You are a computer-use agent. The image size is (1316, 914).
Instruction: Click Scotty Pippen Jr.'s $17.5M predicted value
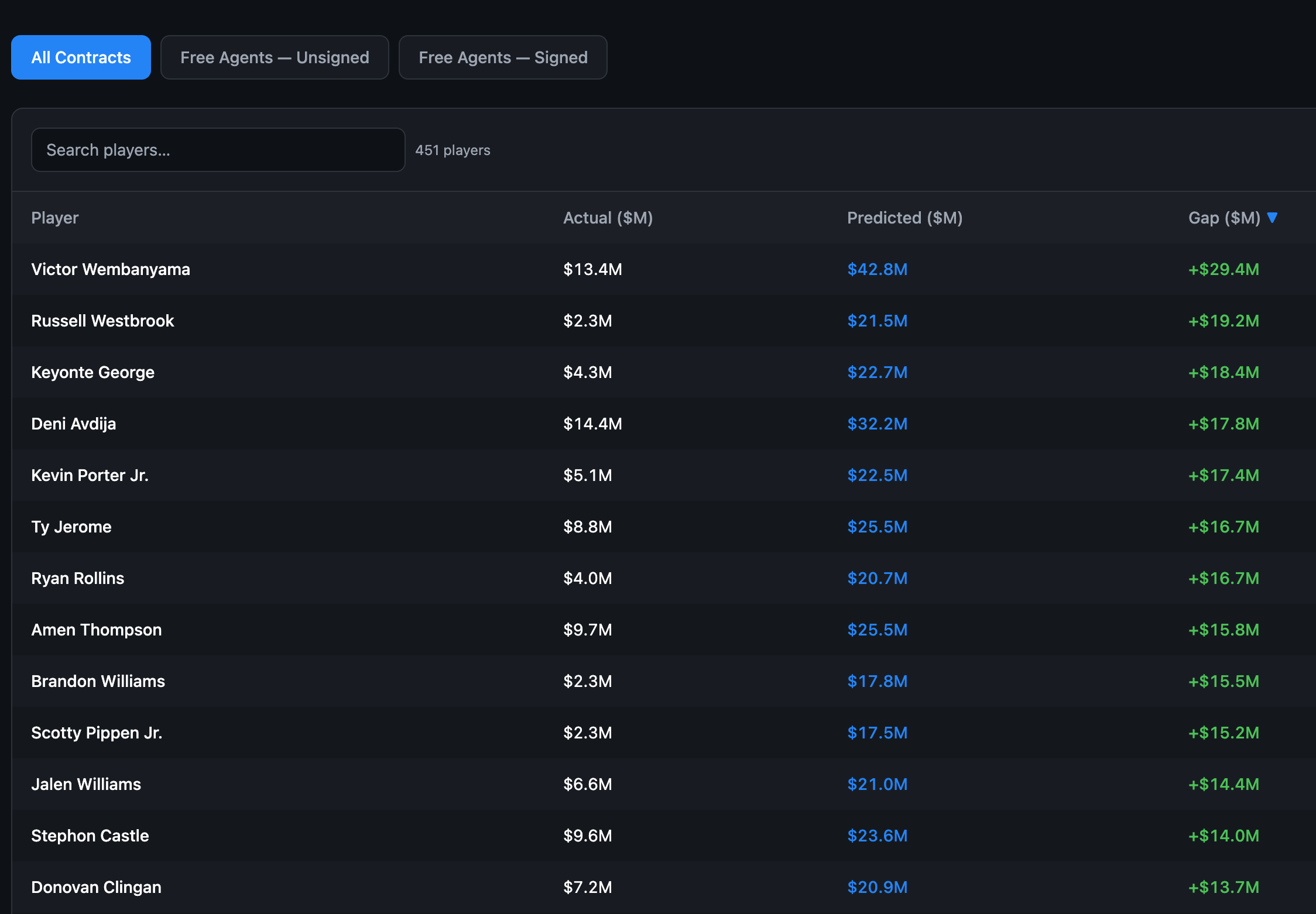pos(877,733)
